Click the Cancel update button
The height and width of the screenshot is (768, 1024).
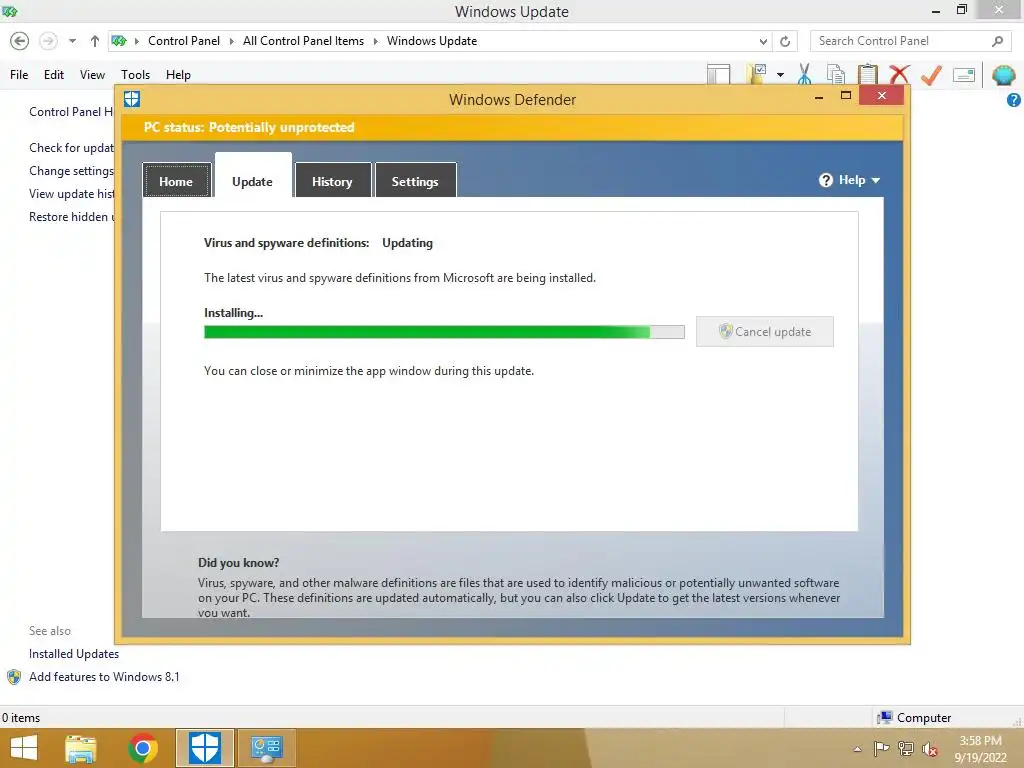point(765,332)
